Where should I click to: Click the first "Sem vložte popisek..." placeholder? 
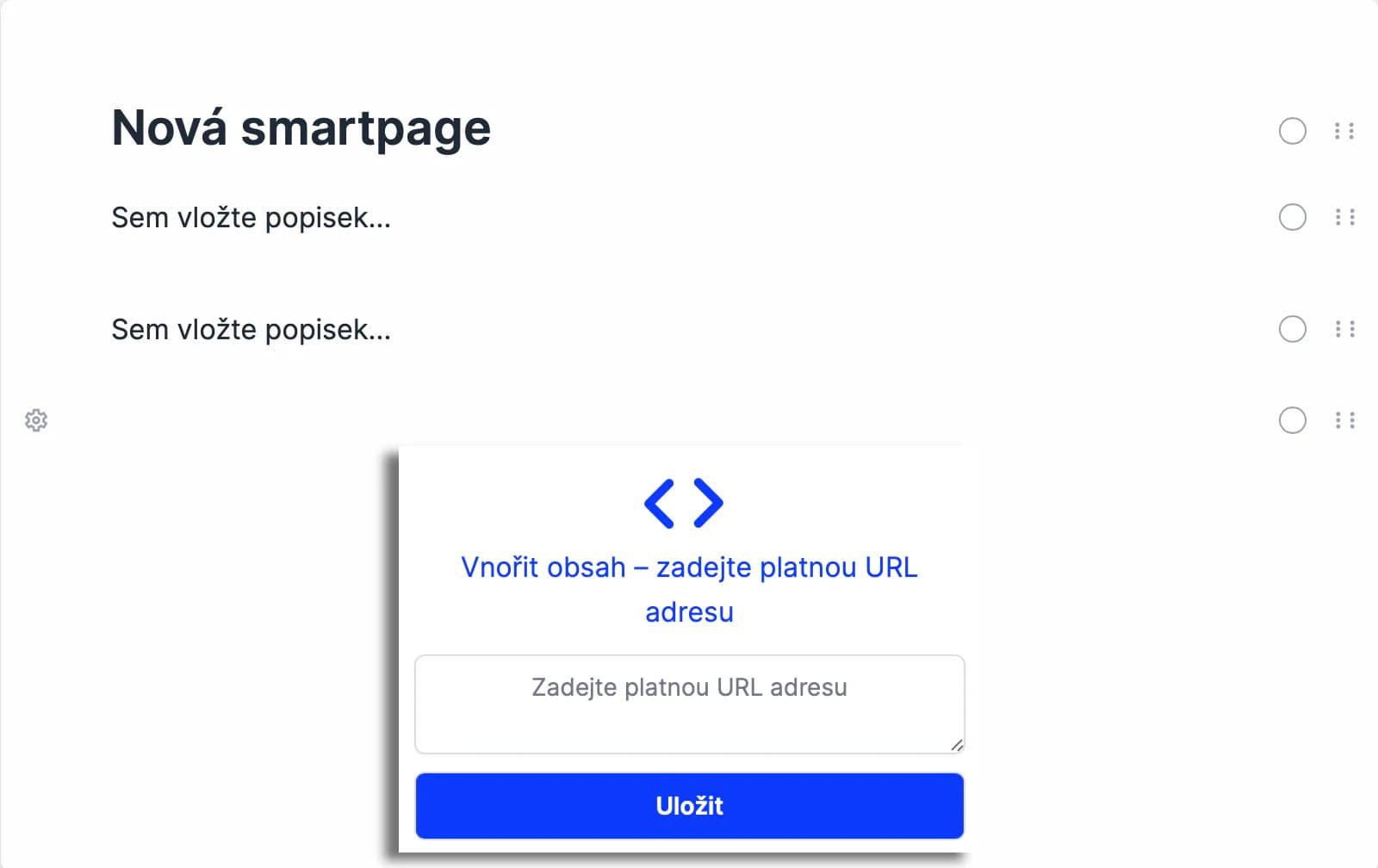[251, 218]
